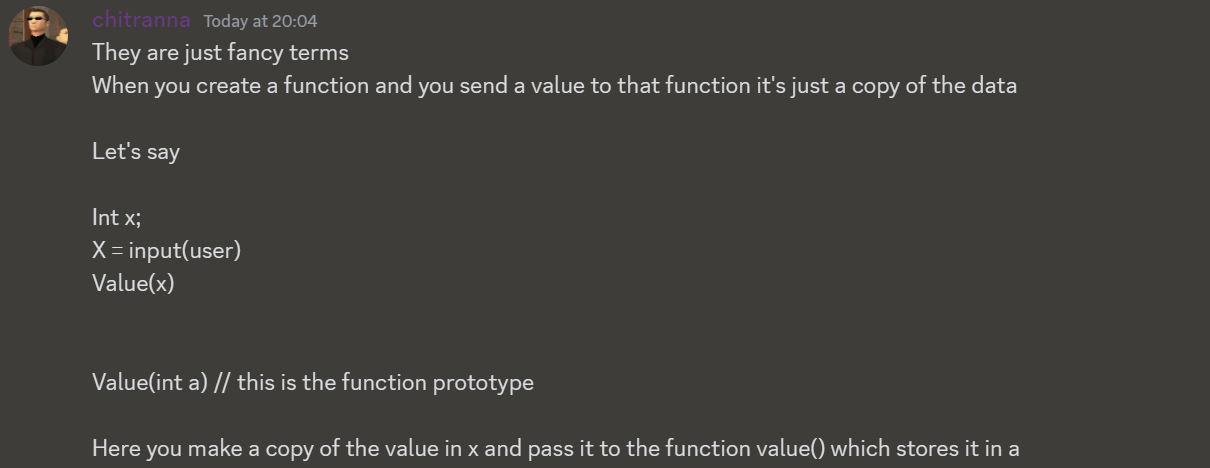Open chitranna's profile avatar picture
Image resolution: width=1210 pixels, height=468 pixels.
tap(38, 36)
